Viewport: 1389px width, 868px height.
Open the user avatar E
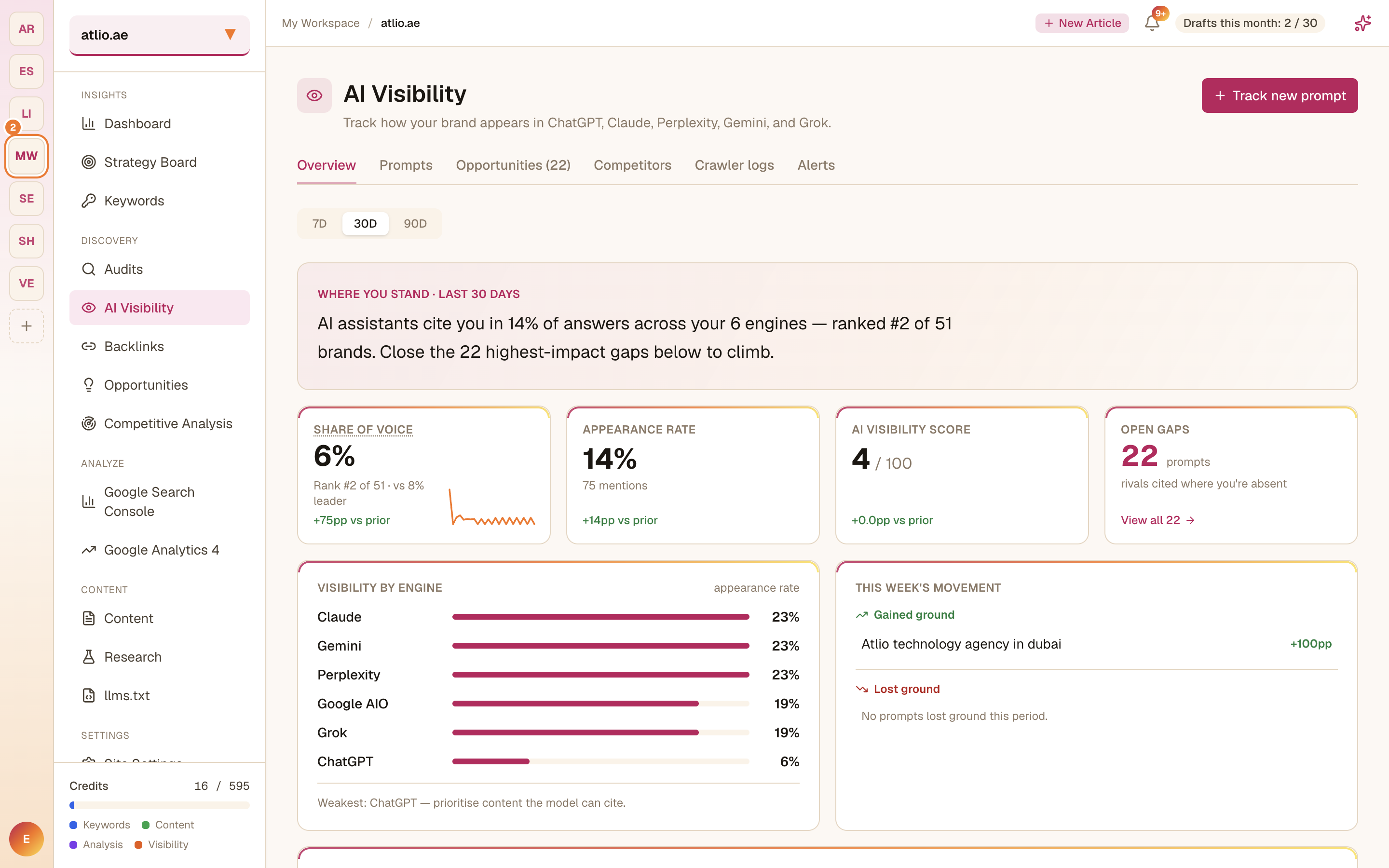point(27,839)
